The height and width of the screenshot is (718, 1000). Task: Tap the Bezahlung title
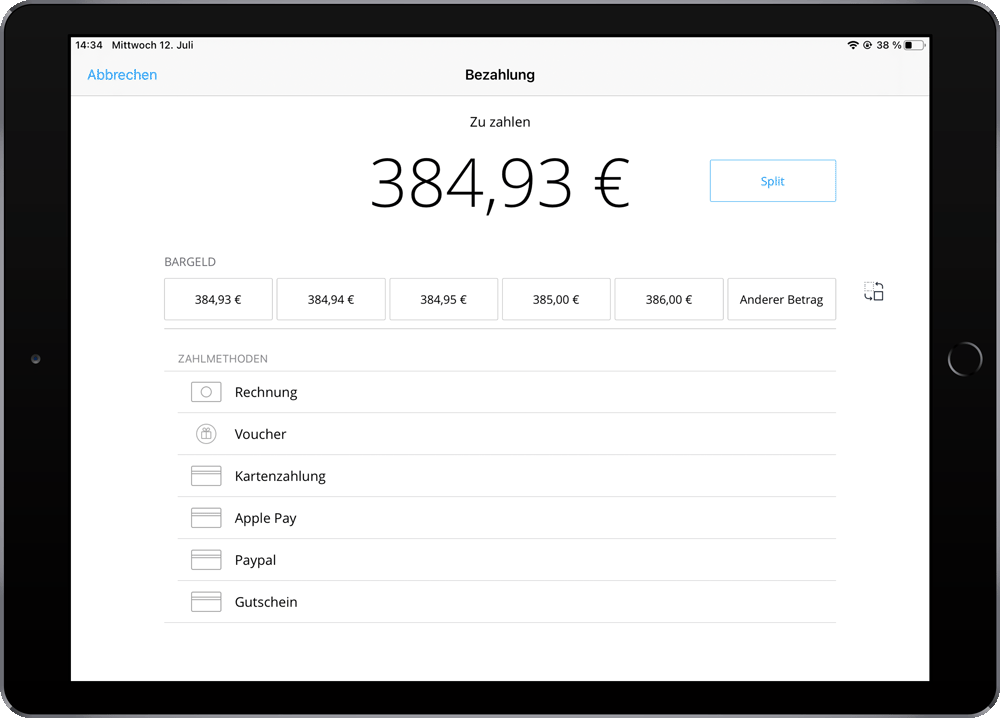point(500,75)
